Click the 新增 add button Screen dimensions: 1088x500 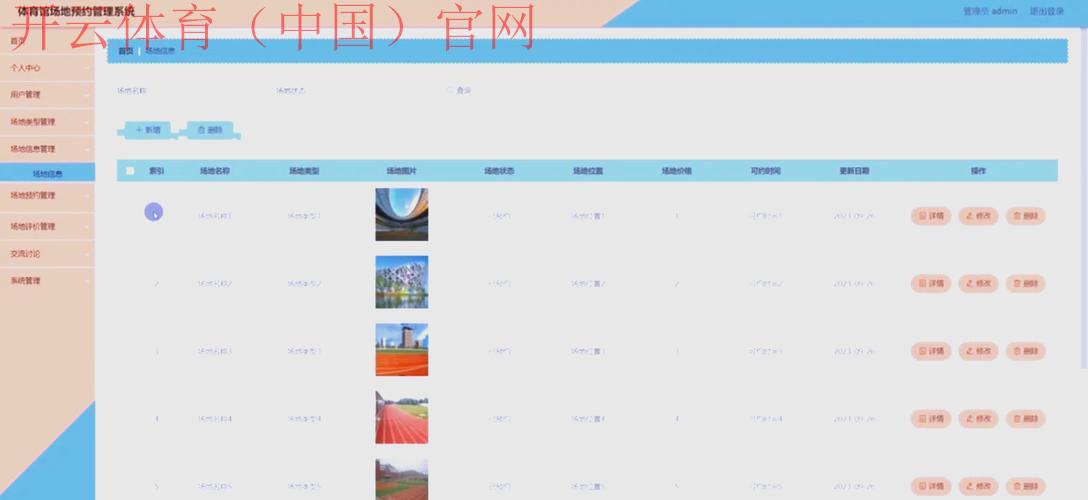(x=148, y=130)
